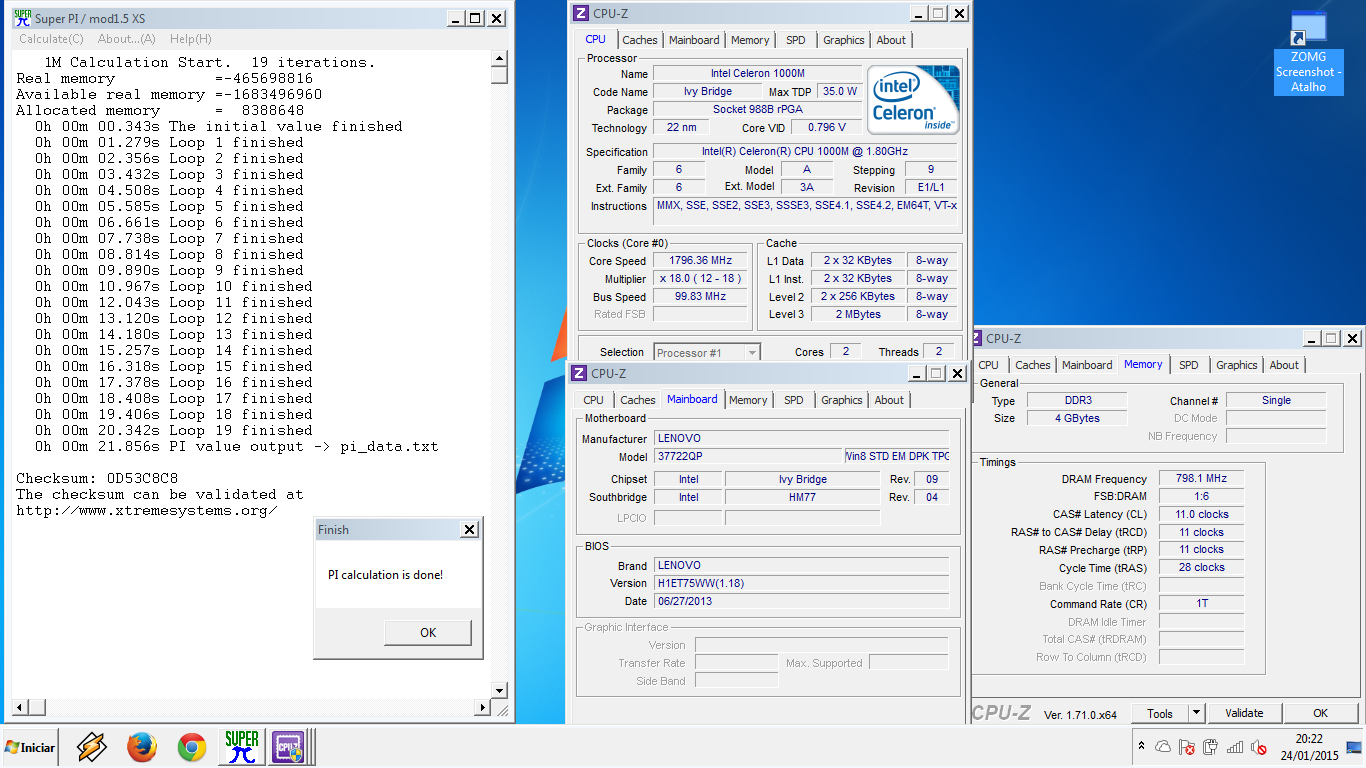Click Super PI vertical scrollbar down arrow
Viewport: 1366px width, 768px height.
(499, 690)
